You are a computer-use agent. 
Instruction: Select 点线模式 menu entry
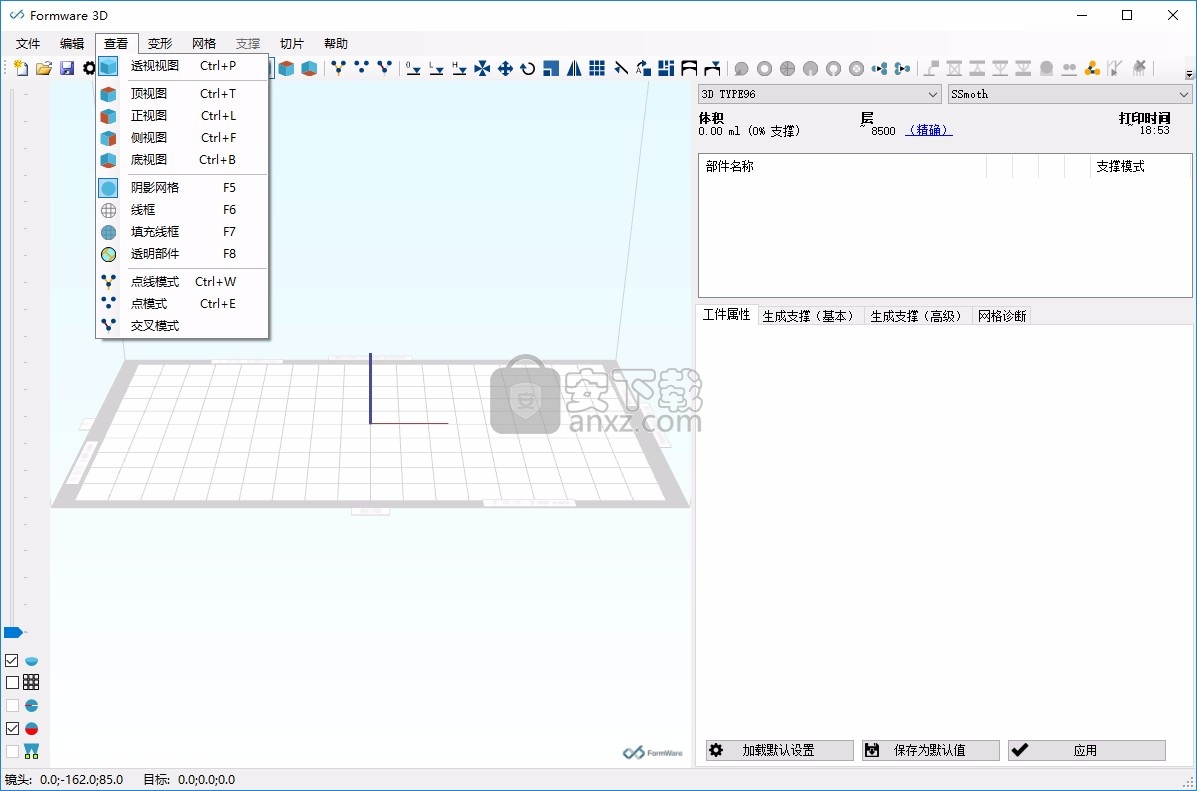pos(182,282)
